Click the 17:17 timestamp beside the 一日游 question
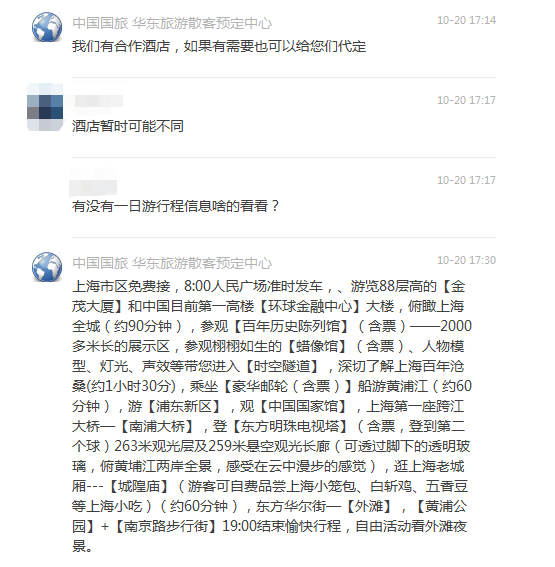This screenshot has height=567, width=555. point(466,180)
